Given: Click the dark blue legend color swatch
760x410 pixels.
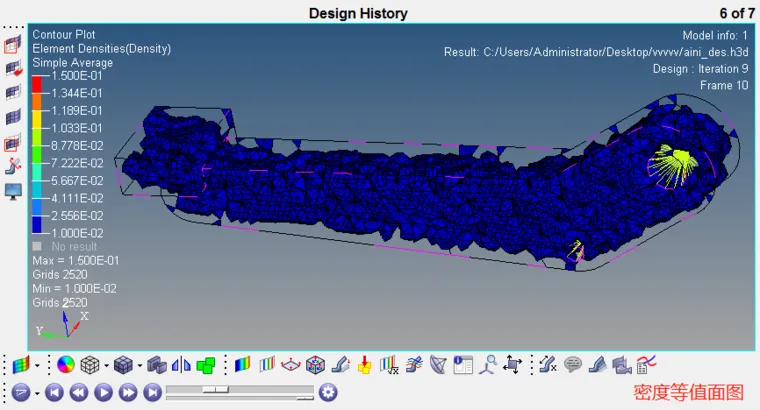Looking at the screenshot, I should [36, 225].
